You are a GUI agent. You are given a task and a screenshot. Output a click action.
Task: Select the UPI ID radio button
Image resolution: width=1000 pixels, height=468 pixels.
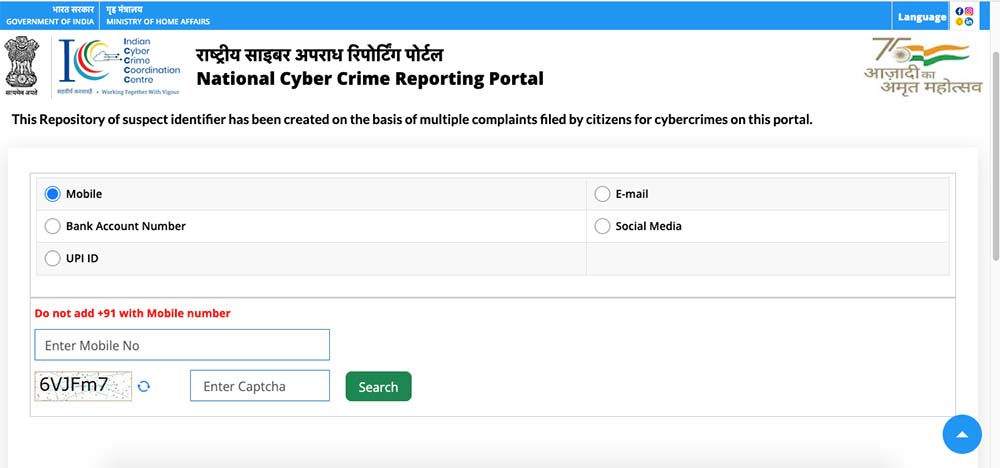[x=52, y=259]
